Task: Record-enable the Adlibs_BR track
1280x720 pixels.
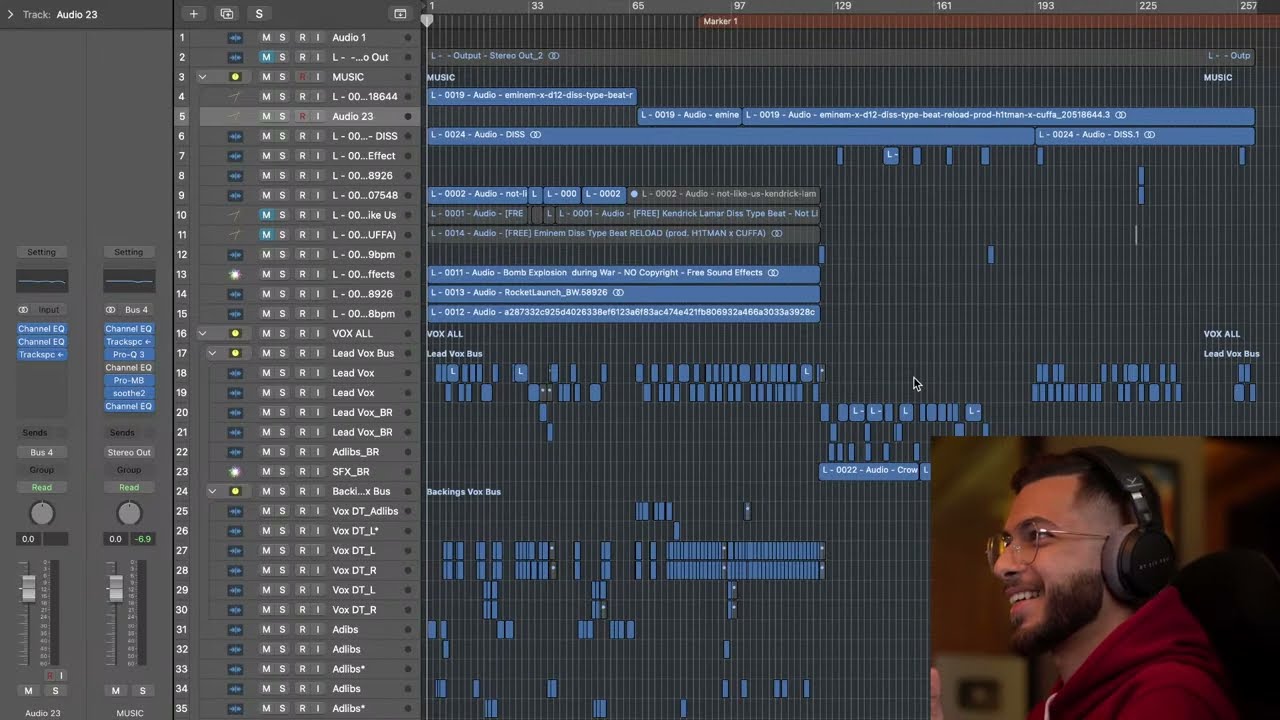Action: (x=302, y=452)
